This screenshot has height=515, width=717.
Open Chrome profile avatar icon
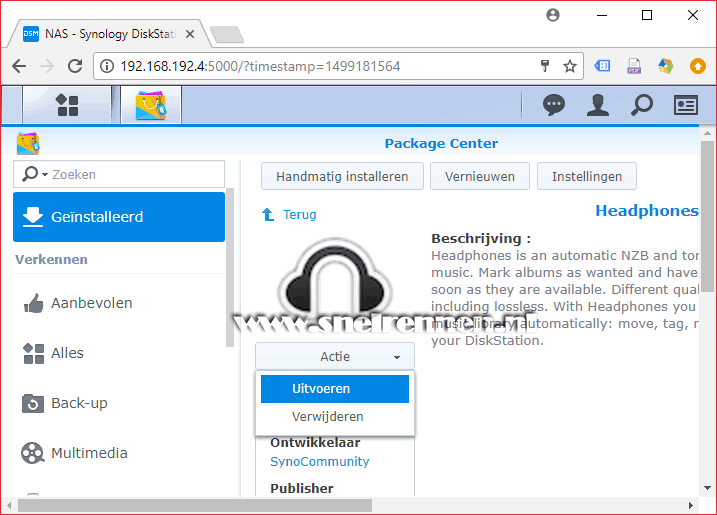pyautogui.click(x=553, y=15)
